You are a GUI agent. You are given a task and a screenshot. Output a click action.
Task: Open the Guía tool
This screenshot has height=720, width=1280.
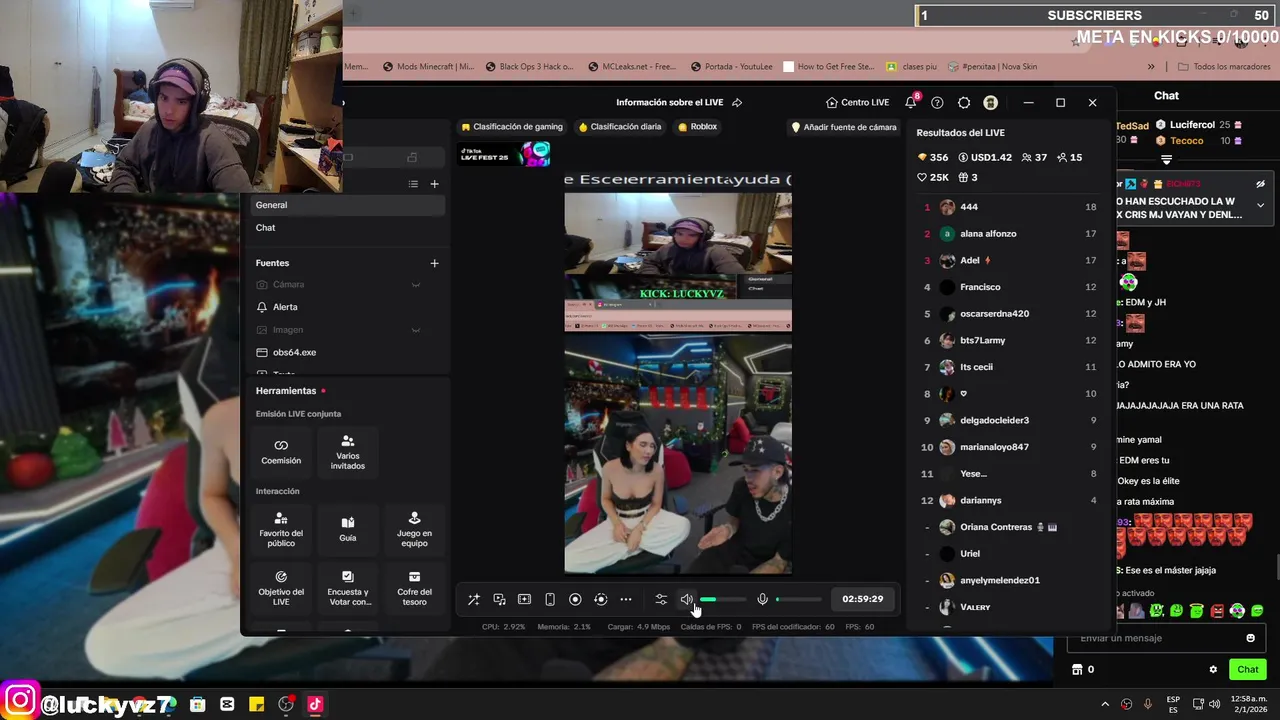(x=348, y=529)
